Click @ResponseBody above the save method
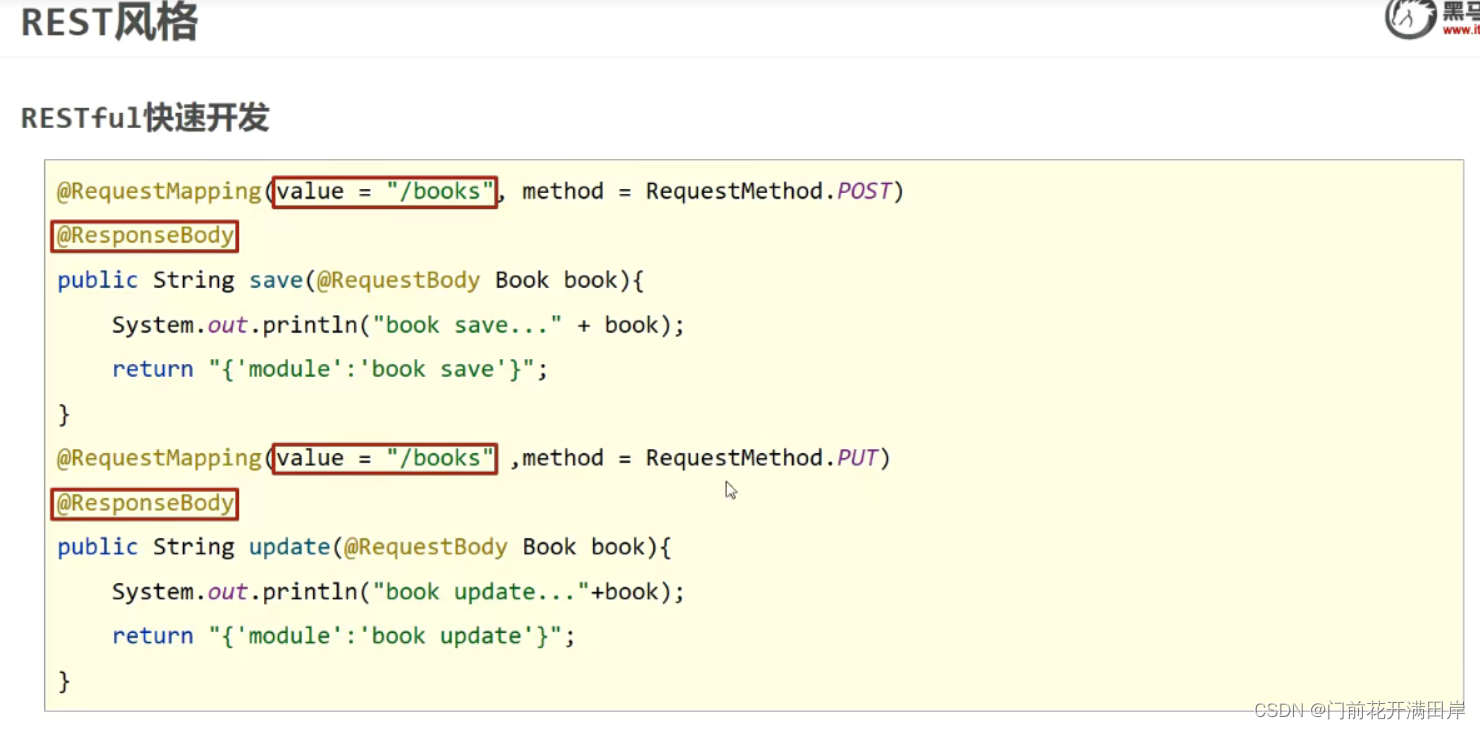The height and width of the screenshot is (729, 1480). tap(145, 236)
